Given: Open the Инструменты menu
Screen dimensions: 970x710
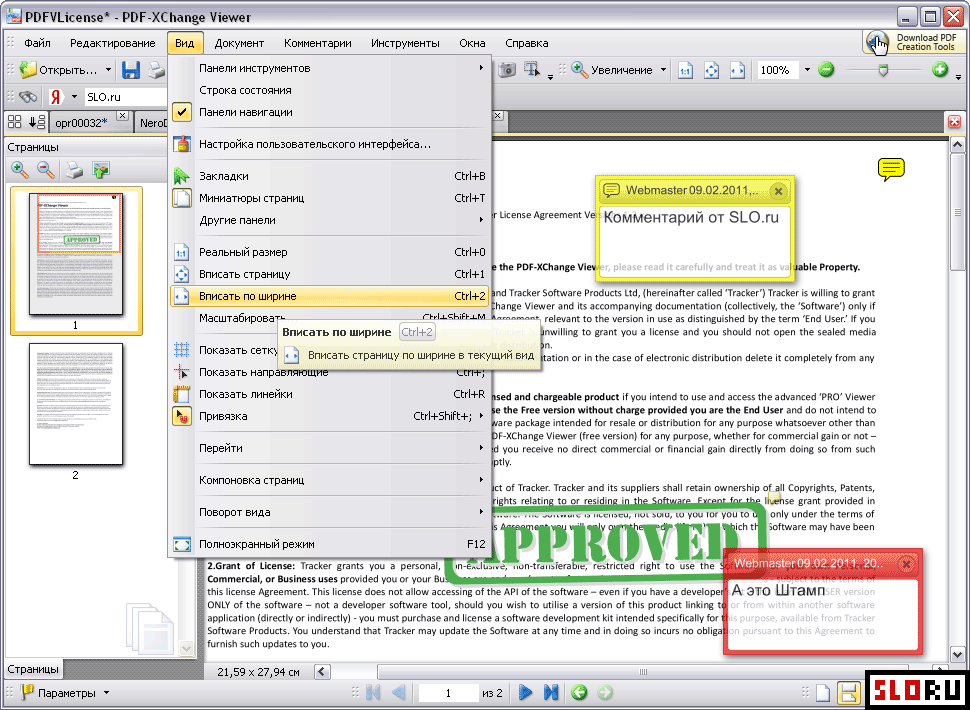Looking at the screenshot, I should [x=405, y=43].
